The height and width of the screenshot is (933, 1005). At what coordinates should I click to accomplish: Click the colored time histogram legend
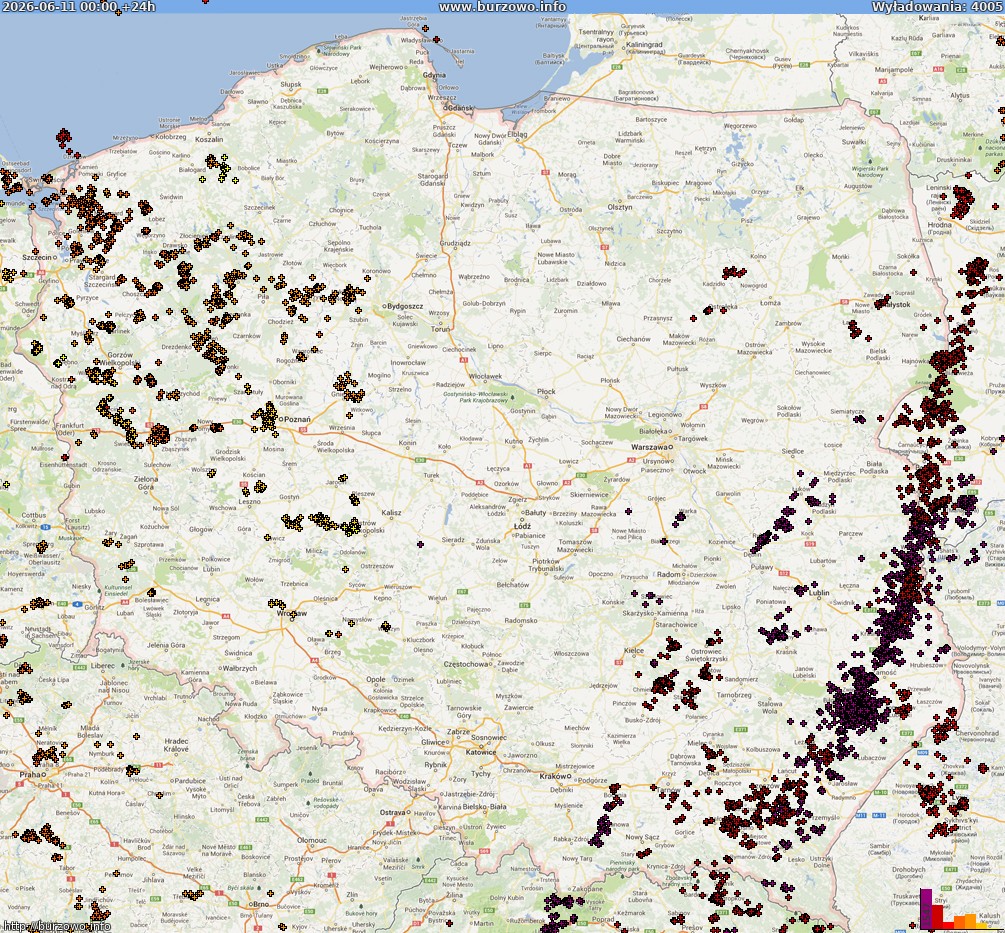(x=960, y=908)
